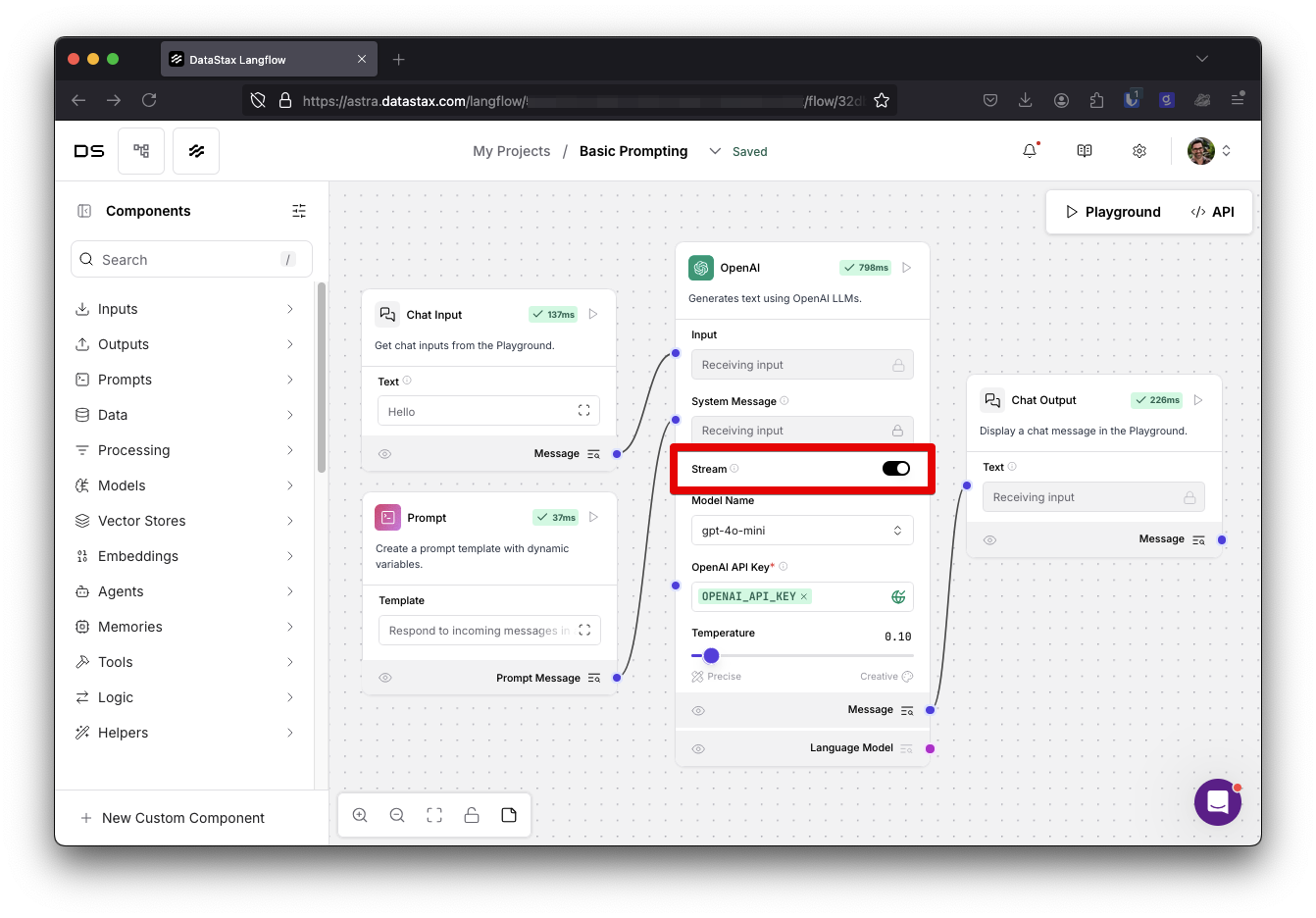This screenshot has height=918, width=1316.
Task: Switch to the DataStax Langflow browser tab
Action: tap(259, 59)
